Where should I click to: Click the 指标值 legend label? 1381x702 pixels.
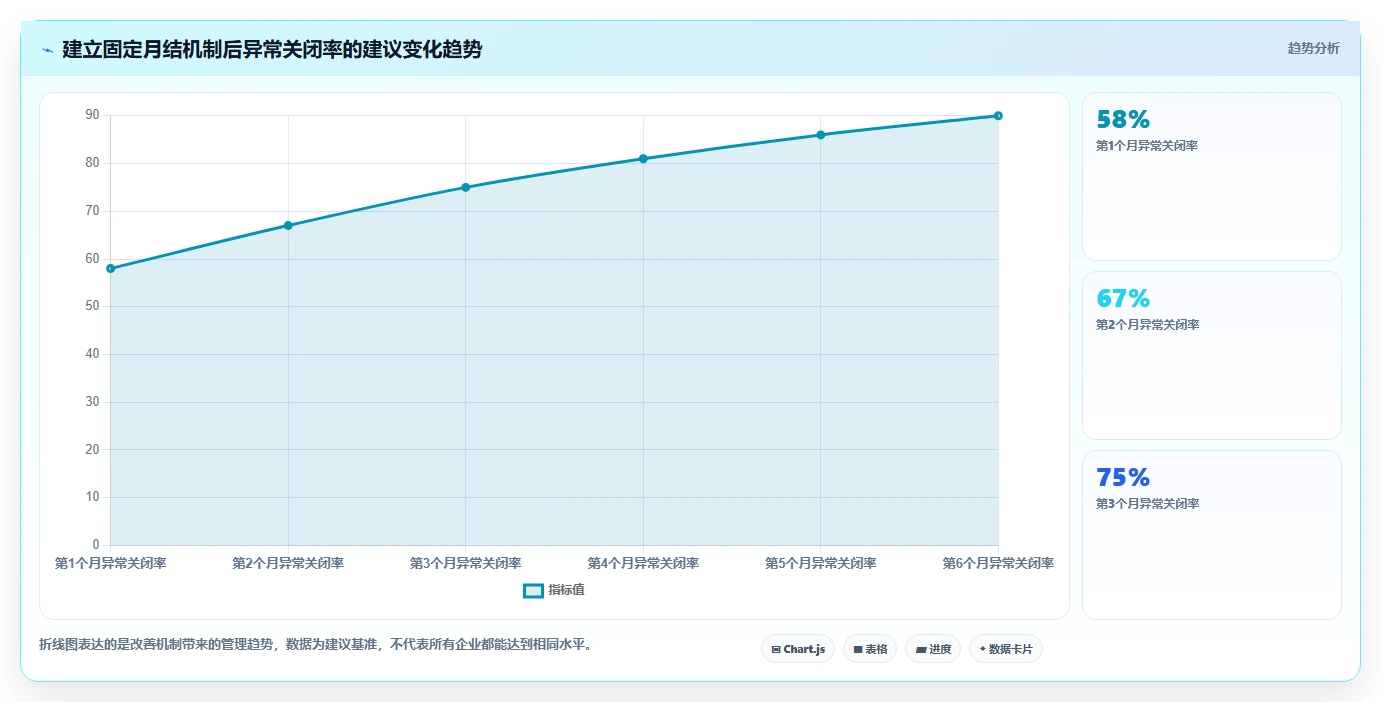coord(566,591)
